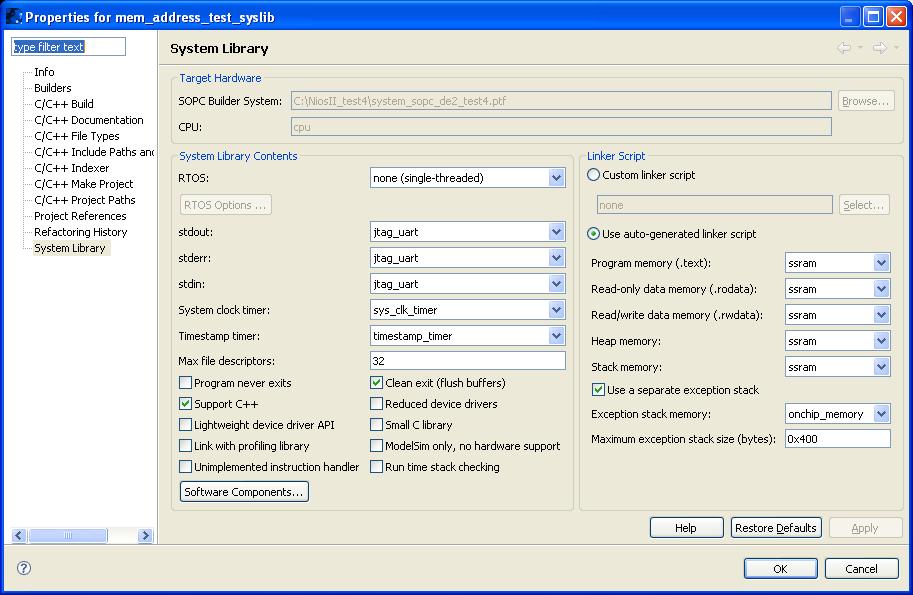This screenshot has width=913, height=595.
Task: Uncheck Support C++ option
Action: pyautogui.click(x=186, y=404)
